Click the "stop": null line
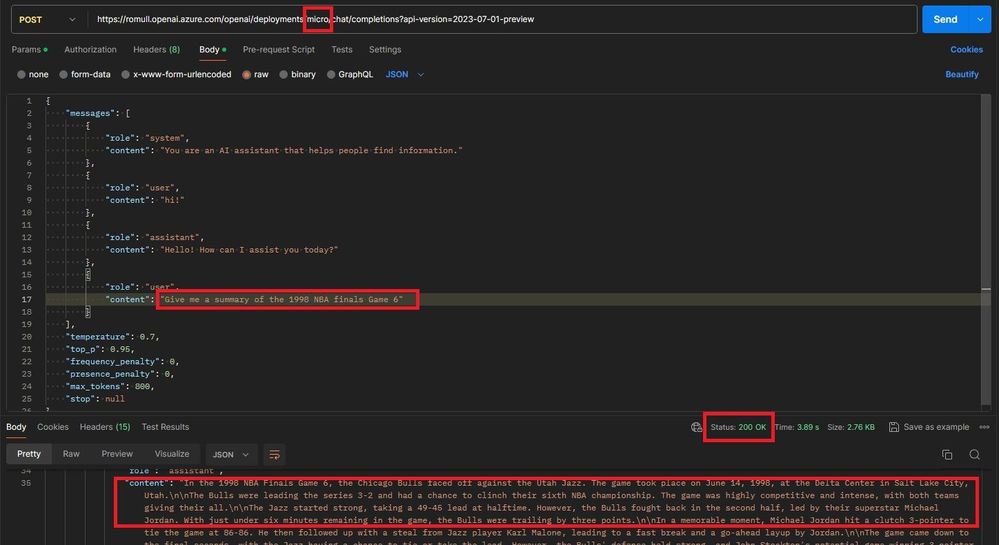999x545 pixels. [95, 399]
